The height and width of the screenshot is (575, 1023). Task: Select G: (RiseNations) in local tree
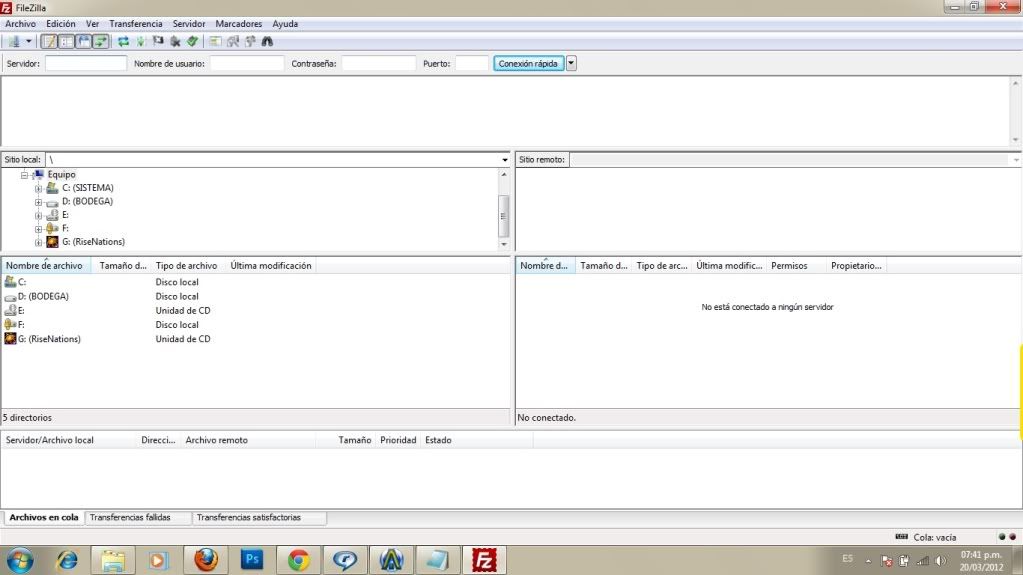93,241
